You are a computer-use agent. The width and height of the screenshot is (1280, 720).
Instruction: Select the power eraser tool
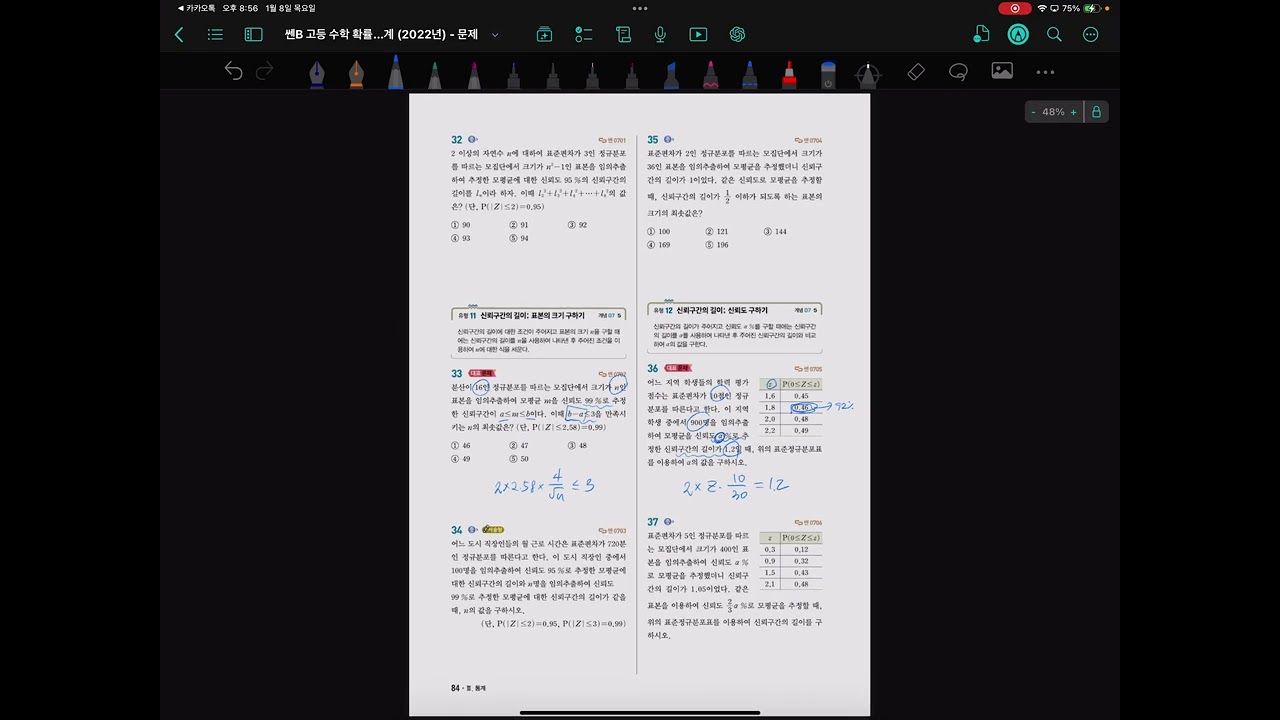[828, 74]
